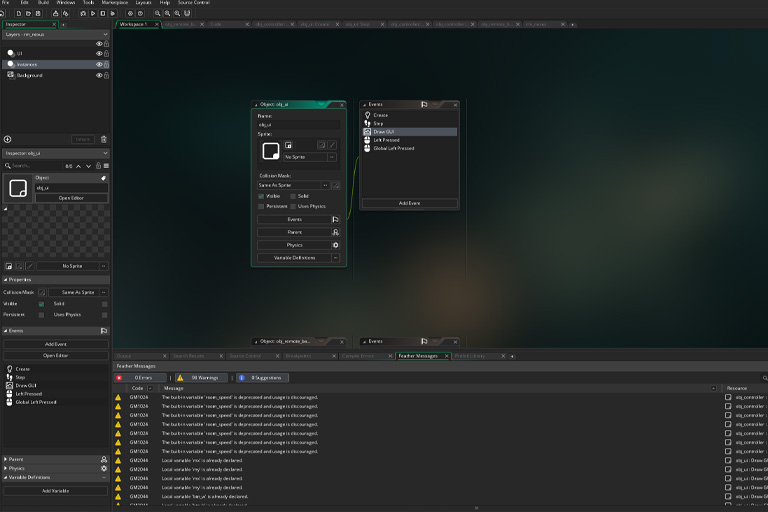Click the Save project toolbar icon
The image size is (768, 512).
pos(38,13)
